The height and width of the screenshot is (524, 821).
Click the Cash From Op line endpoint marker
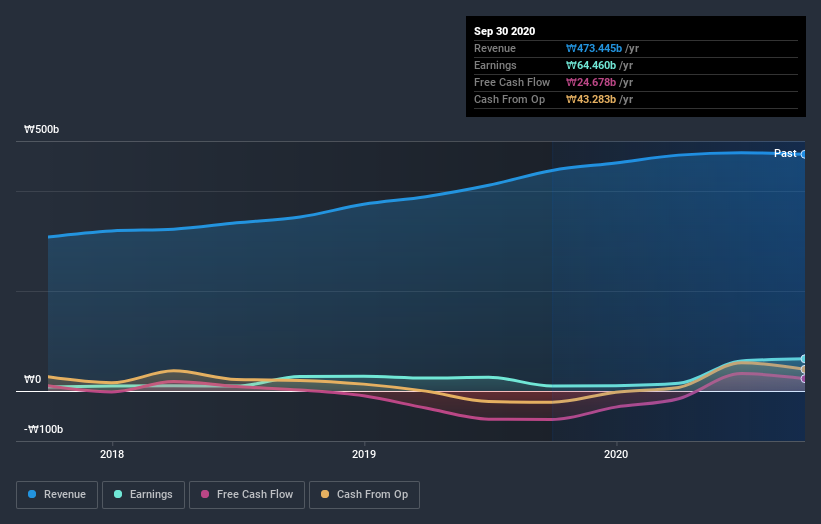pyautogui.click(x=804, y=370)
